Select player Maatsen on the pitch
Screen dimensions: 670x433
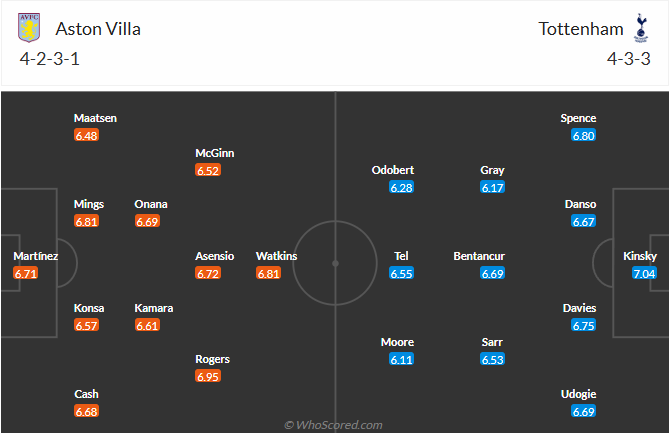coord(95,118)
